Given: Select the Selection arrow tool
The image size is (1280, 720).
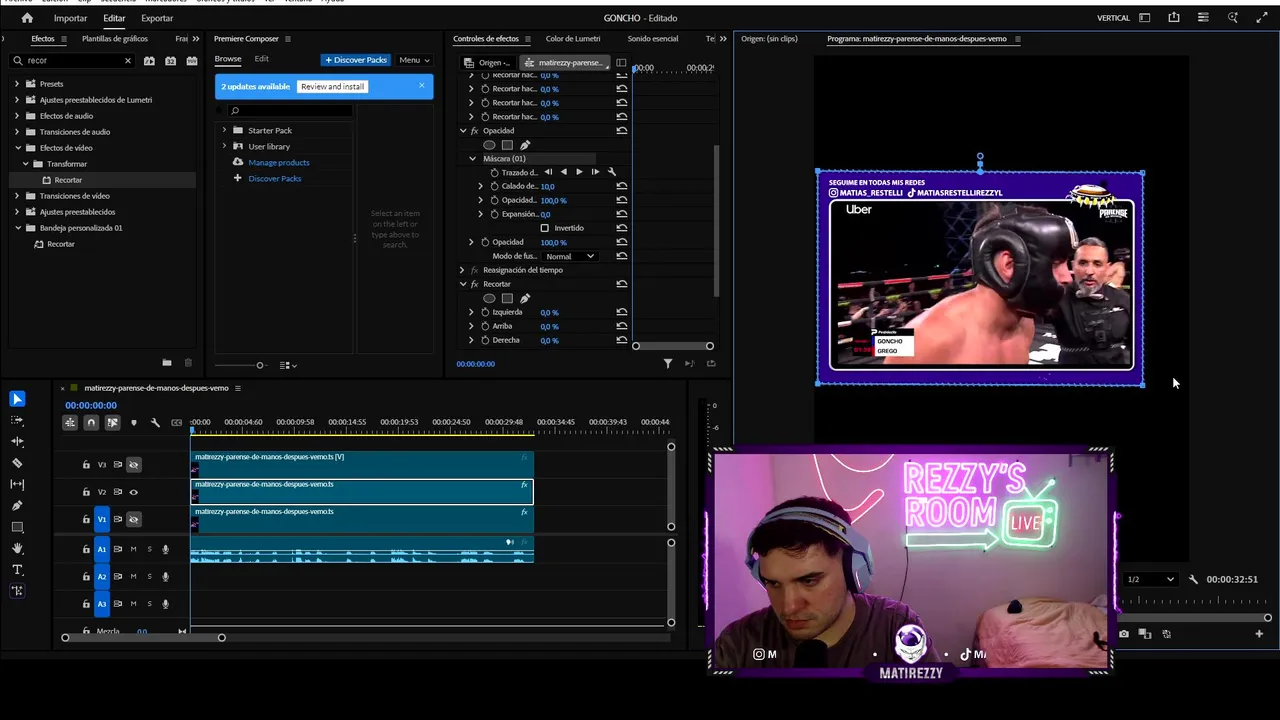Looking at the screenshot, I should click(x=17, y=399).
